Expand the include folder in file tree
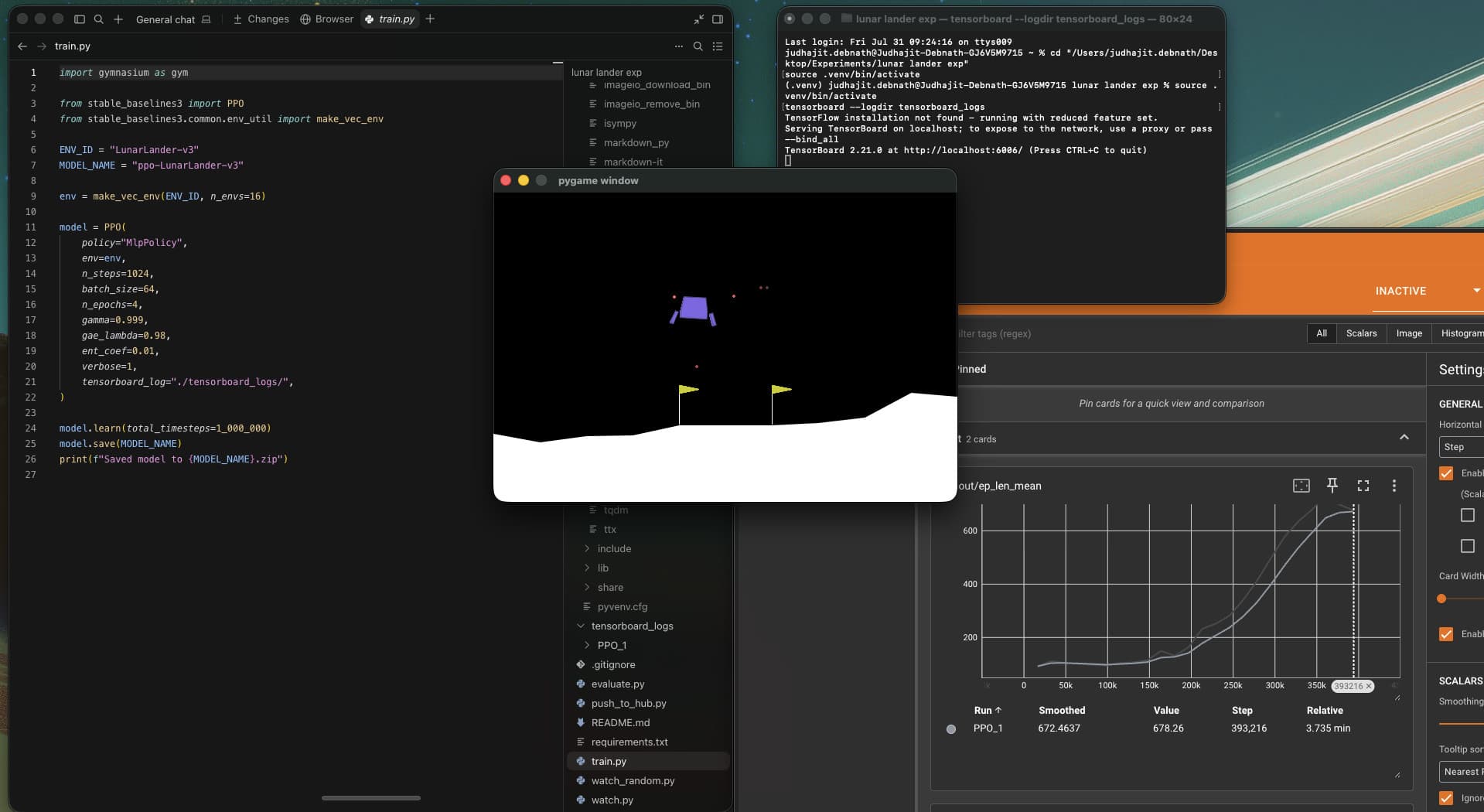Viewport: 1484px width, 812px height. coord(587,548)
